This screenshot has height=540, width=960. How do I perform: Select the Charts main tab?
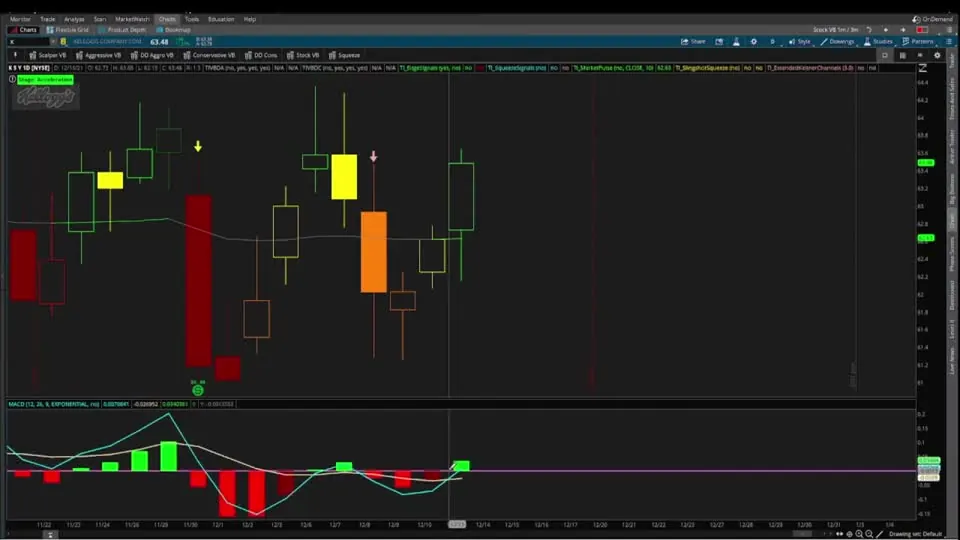pyautogui.click(x=167, y=19)
